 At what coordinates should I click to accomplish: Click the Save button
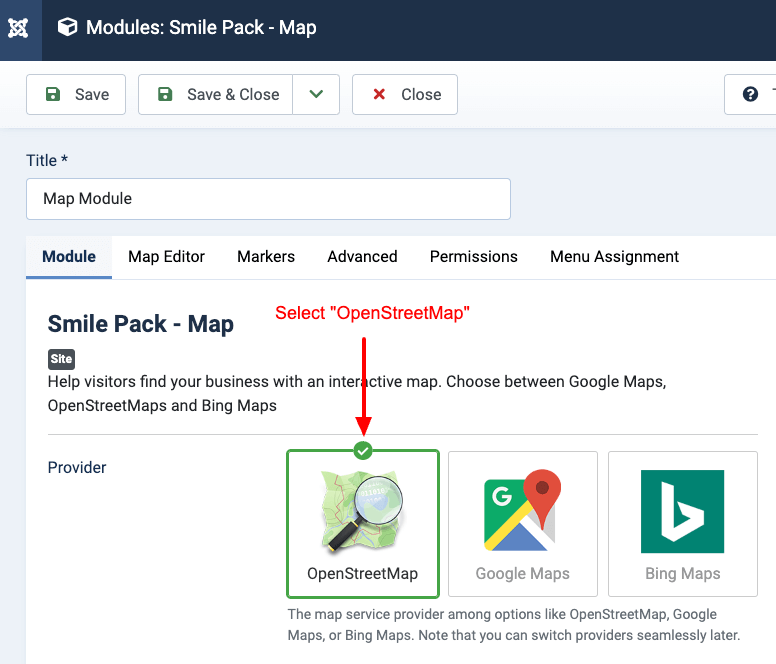[76, 95]
